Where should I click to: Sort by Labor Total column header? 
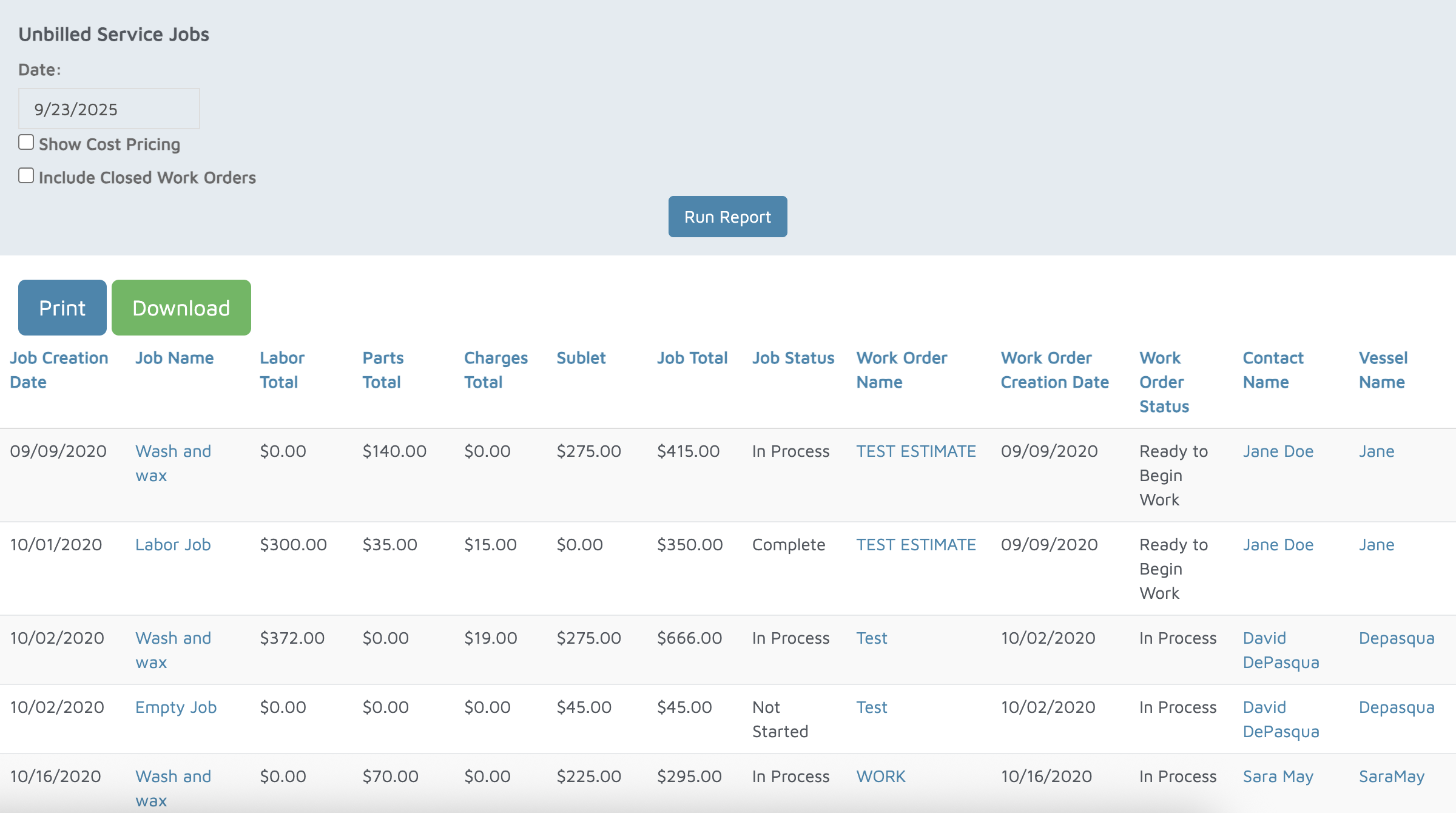281,369
